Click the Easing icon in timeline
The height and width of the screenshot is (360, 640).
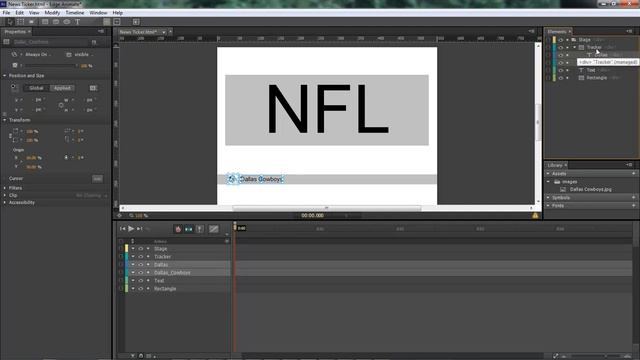tap(213, 229)
